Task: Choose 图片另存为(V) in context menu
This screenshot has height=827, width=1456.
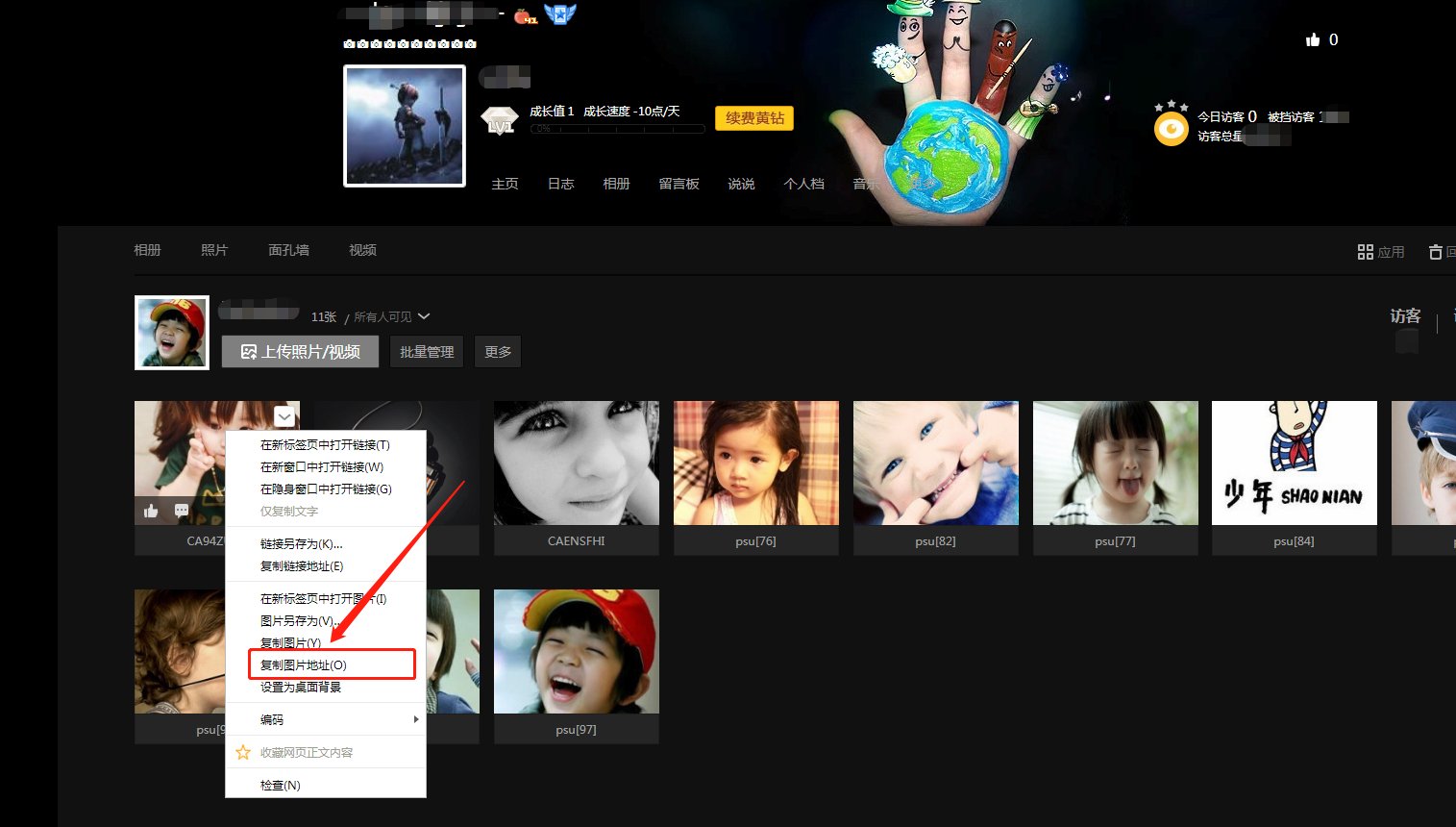Action: coord(298,620)
